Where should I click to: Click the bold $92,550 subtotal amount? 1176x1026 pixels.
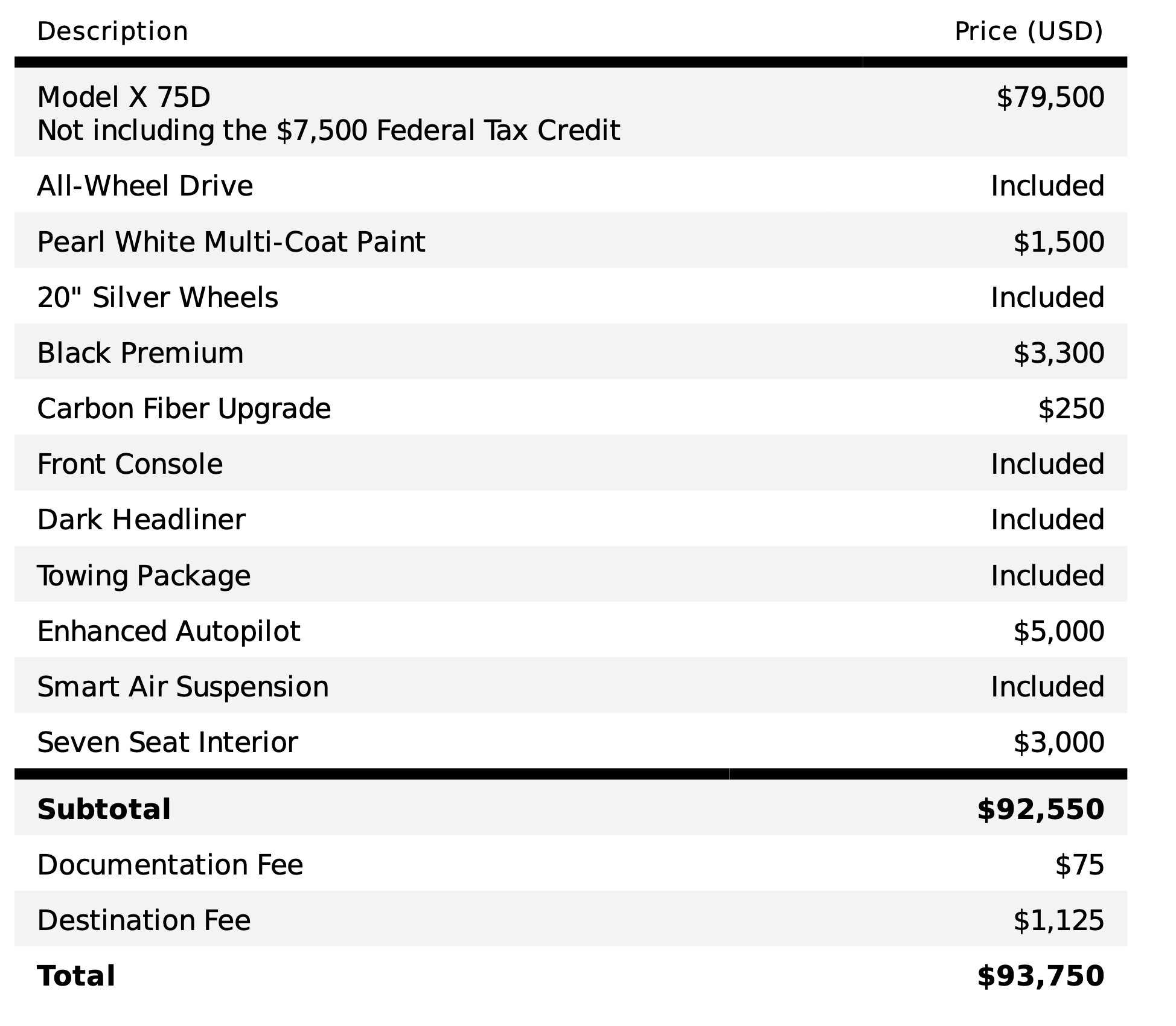[1040, 809]
